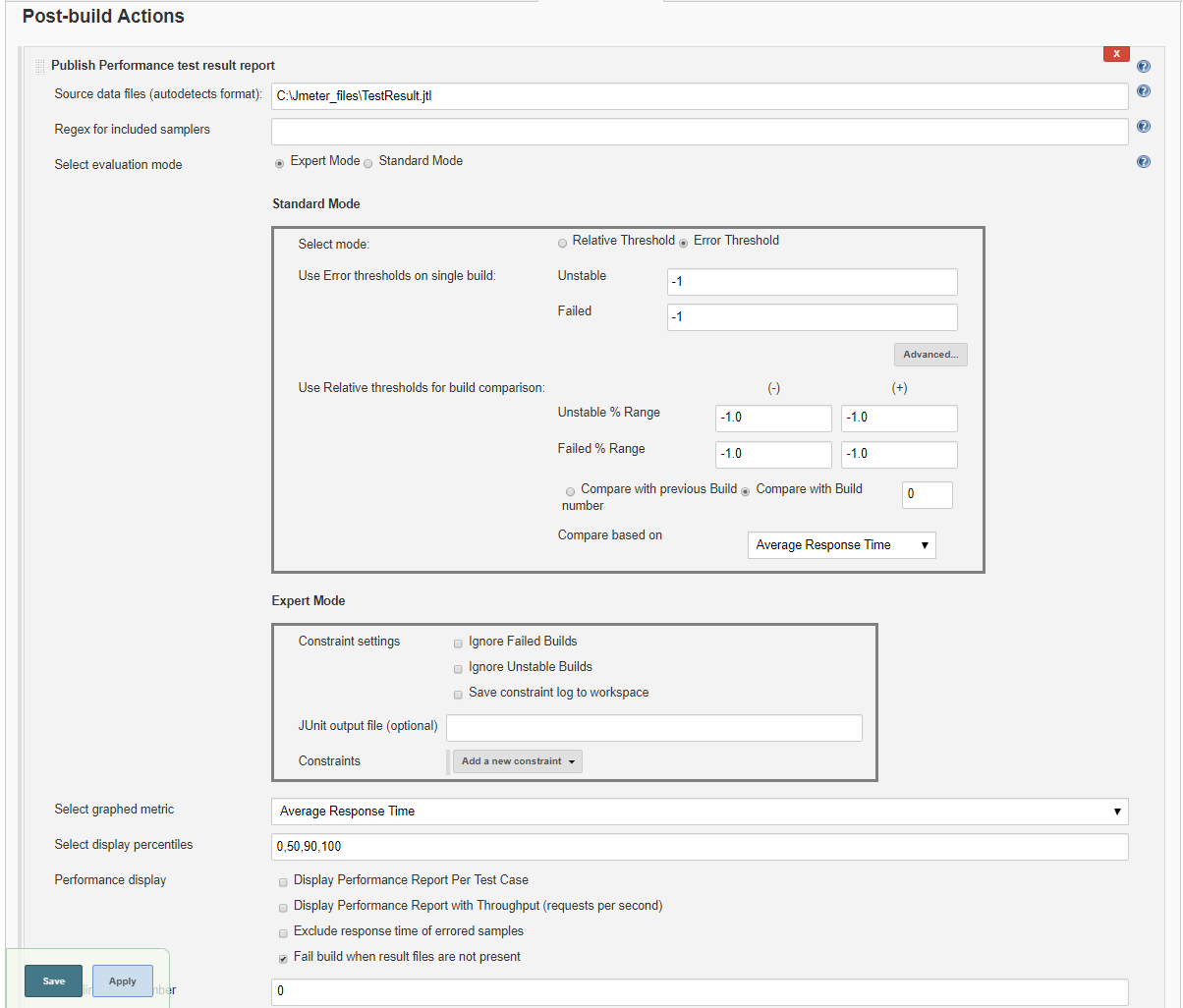Image resolution: width=1183 pixels, height=1008 pixels.
Task: Choose Error Threshold mode
Action: pyautogui.click(x=684, y=243)
